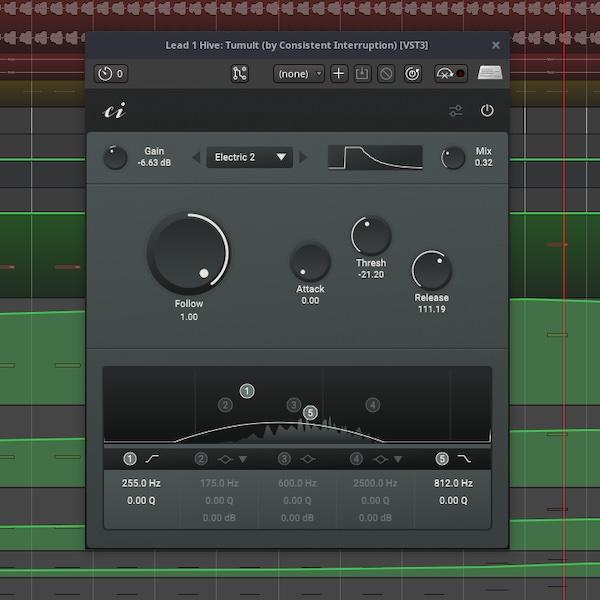Image resolution: width=600 pixels, height=600 pixels.
Task: Select EQ node 5 in the graph
Action: 310,413
